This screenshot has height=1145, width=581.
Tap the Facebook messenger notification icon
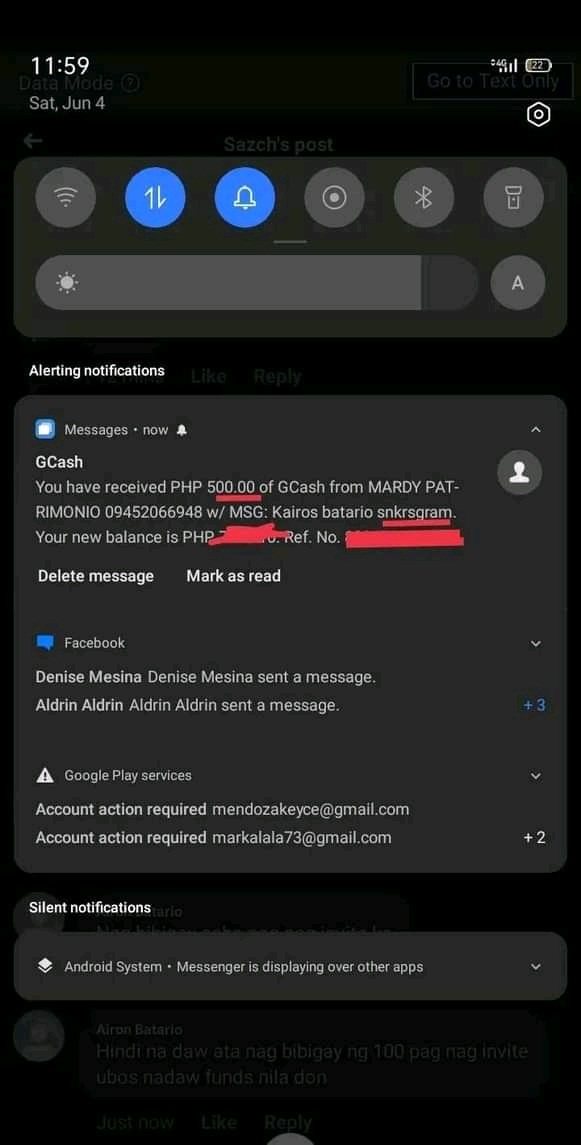point(45,643)
